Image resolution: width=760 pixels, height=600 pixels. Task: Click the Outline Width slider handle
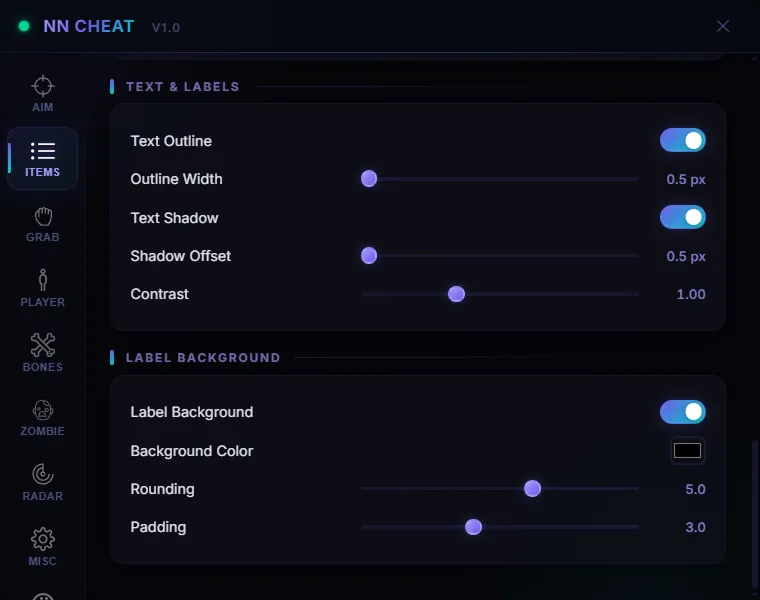[369, 178]
